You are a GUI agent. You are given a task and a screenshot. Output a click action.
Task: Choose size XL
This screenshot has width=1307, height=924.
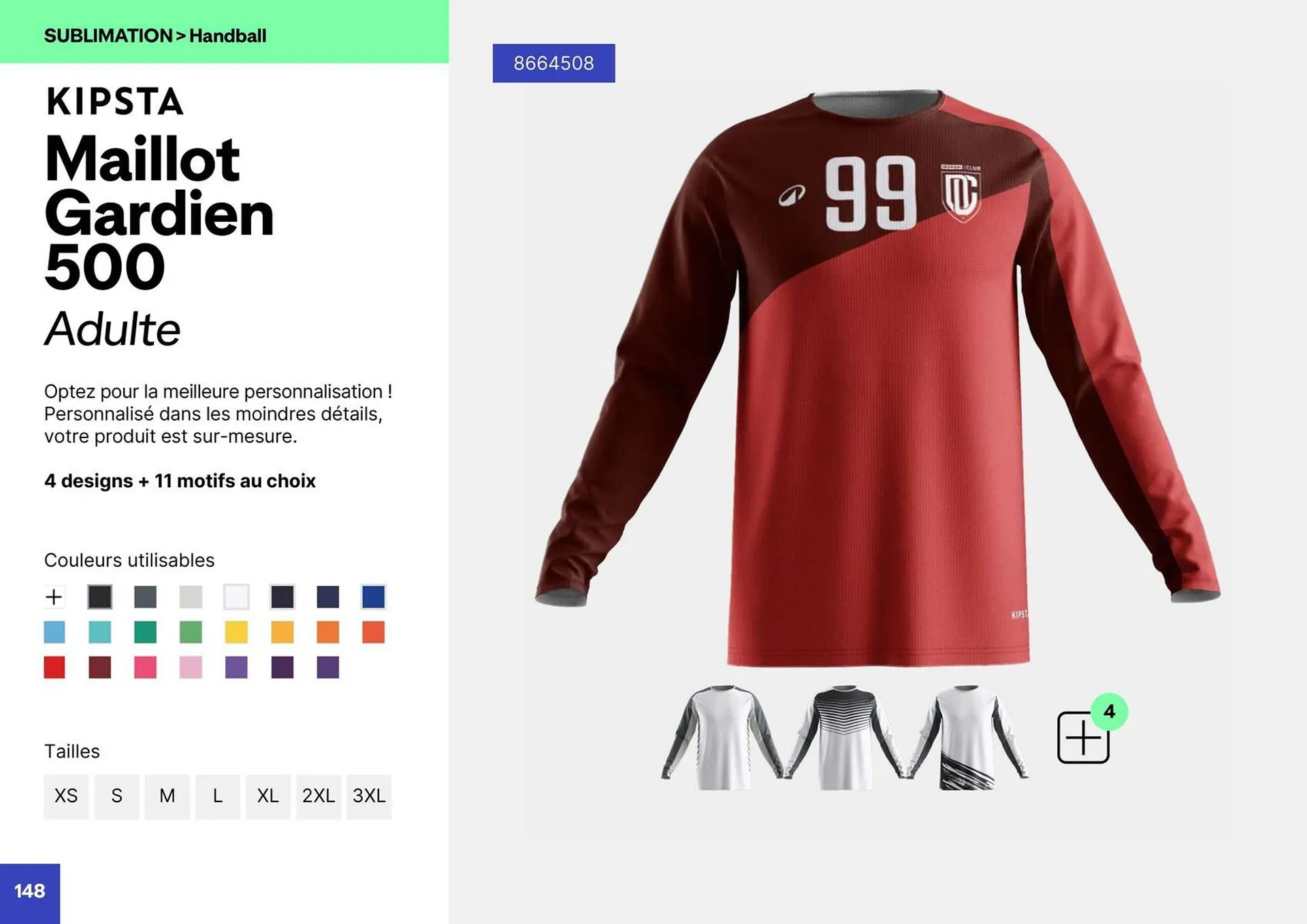(268, 796)
